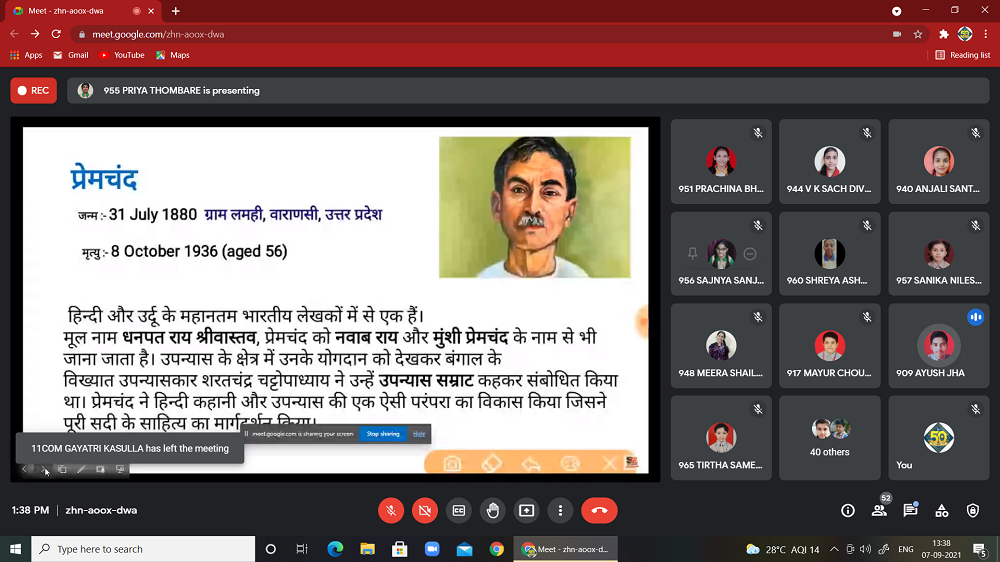Turn on the camera in Meet
Screen dimensions: 1000x562
[425, 510]
